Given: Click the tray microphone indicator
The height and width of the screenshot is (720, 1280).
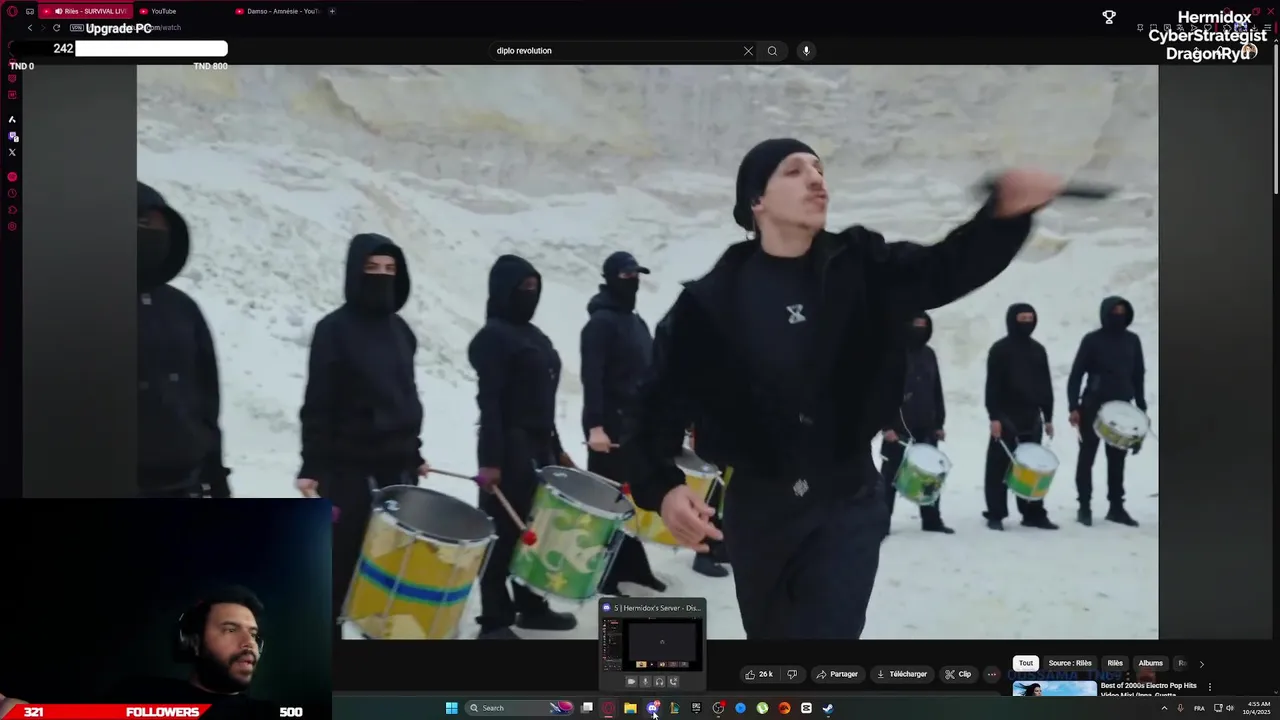Looking at the screenshot, I should click(1180, 708).
